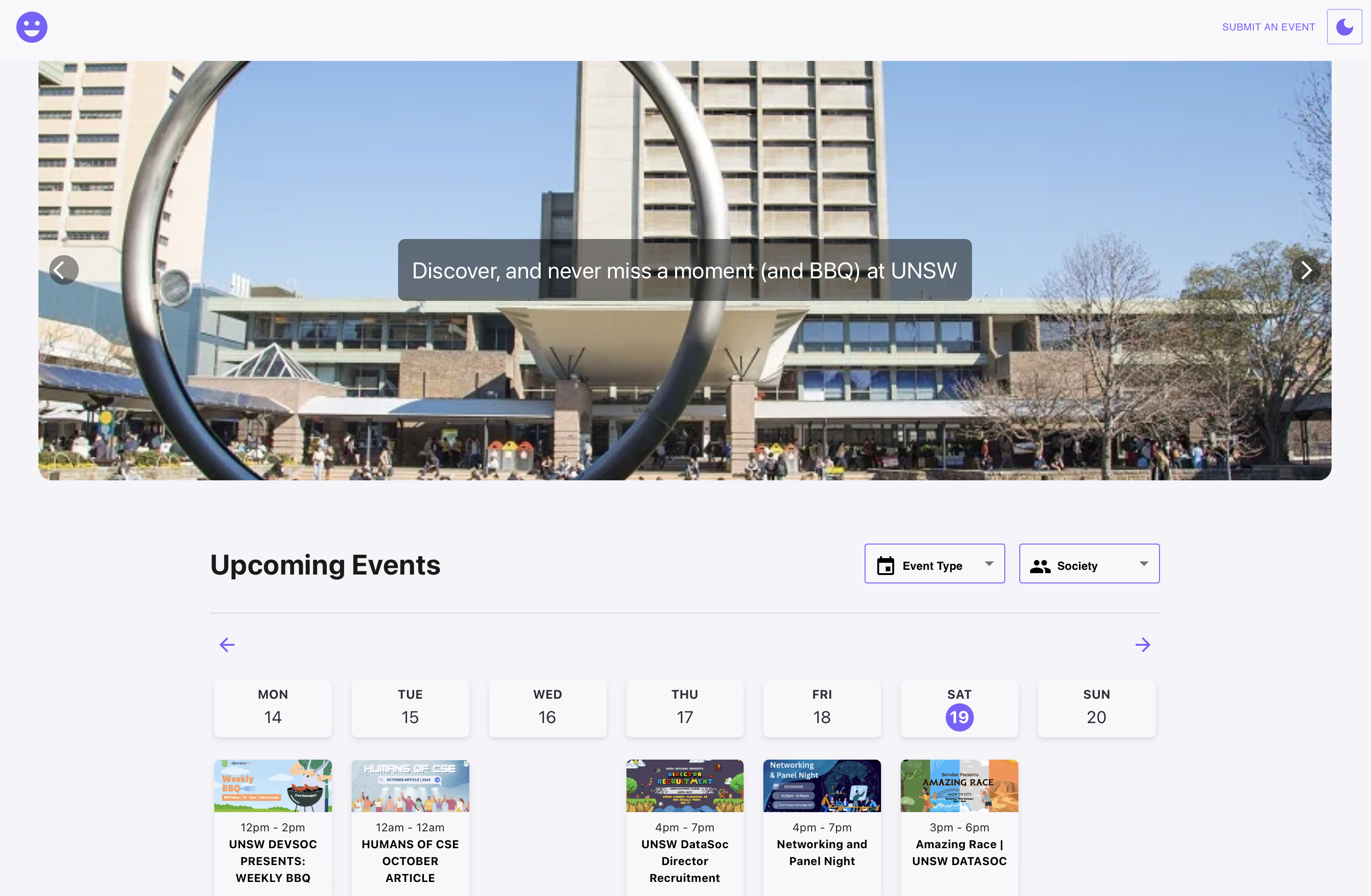Toggle dark mode with moon icon
The width and height of the screenshot is (1371, 896).
point(1344,27)
